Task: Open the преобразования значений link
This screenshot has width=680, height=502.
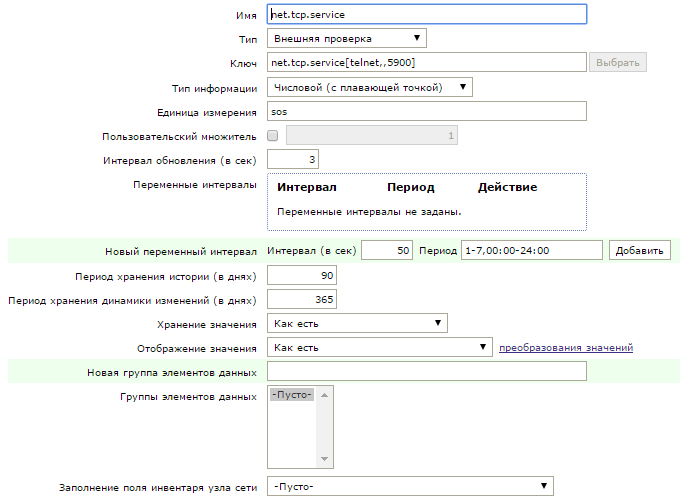Action: [x=566, y=348]
